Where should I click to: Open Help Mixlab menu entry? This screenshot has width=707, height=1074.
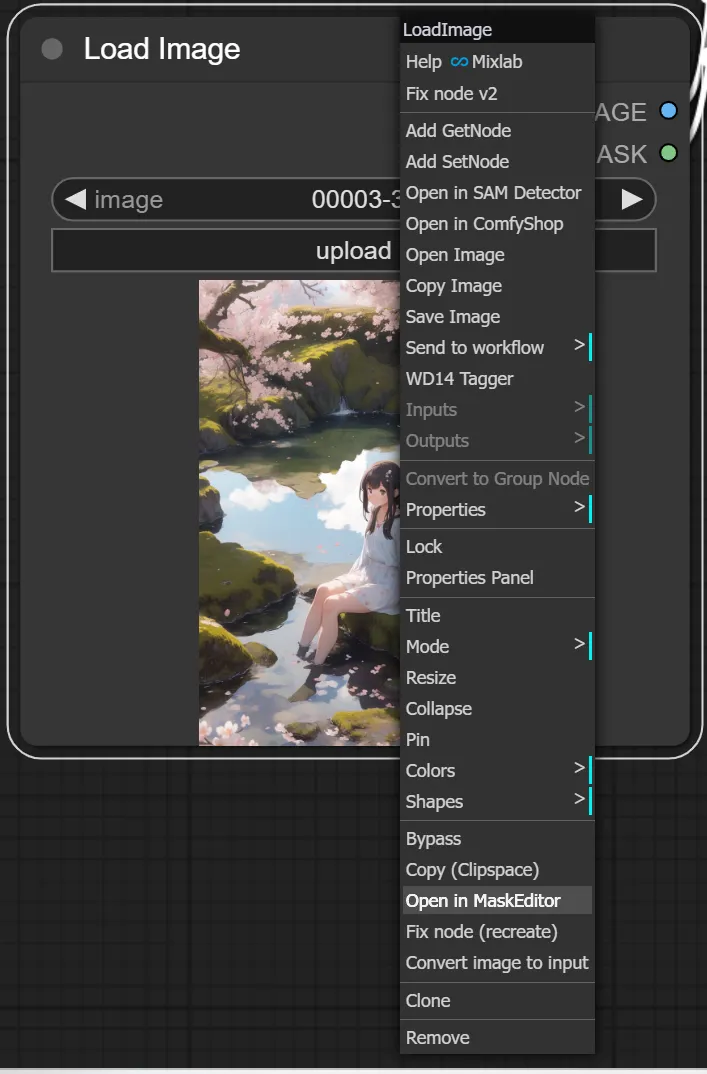click(x=497, y=62)
